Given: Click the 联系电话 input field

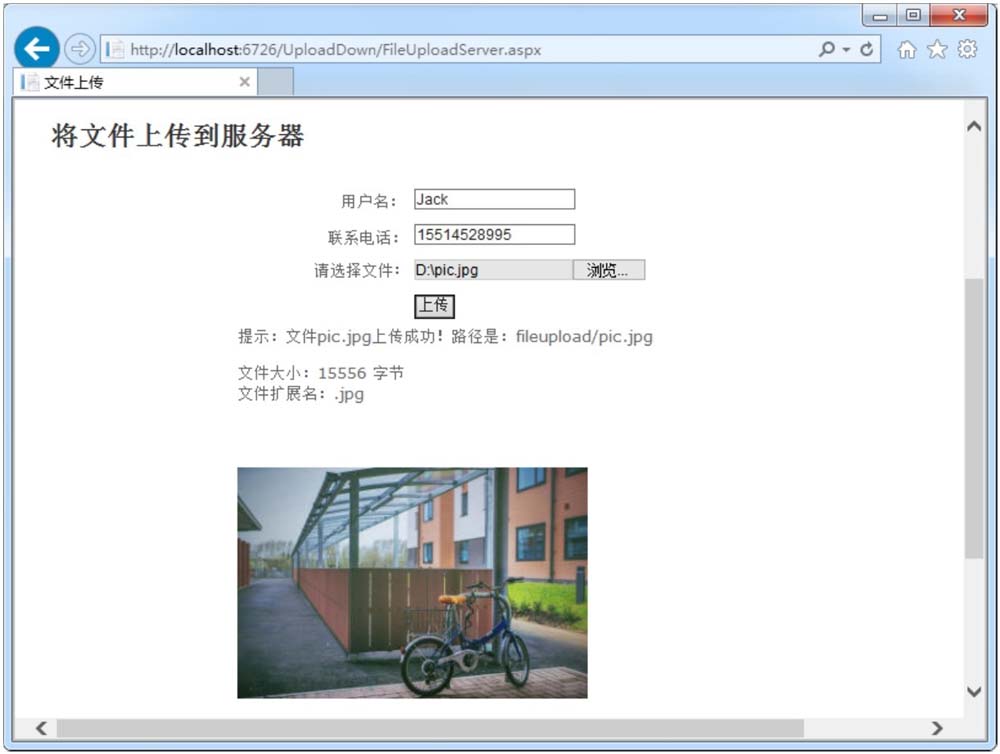Looking at the screenshot, I should pyautogui.click(x=494, y=234).
